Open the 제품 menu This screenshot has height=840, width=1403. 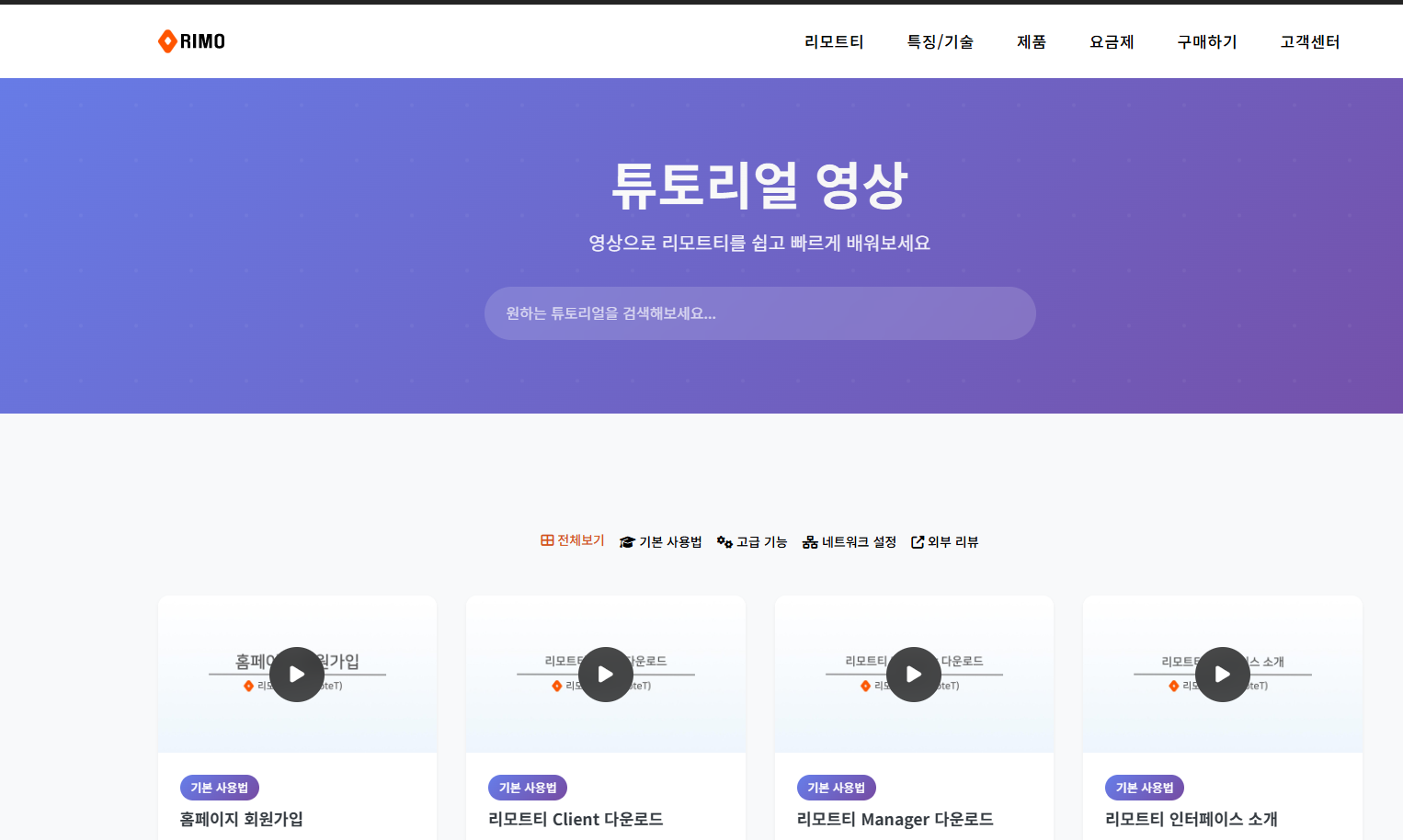pos(1032,41)
